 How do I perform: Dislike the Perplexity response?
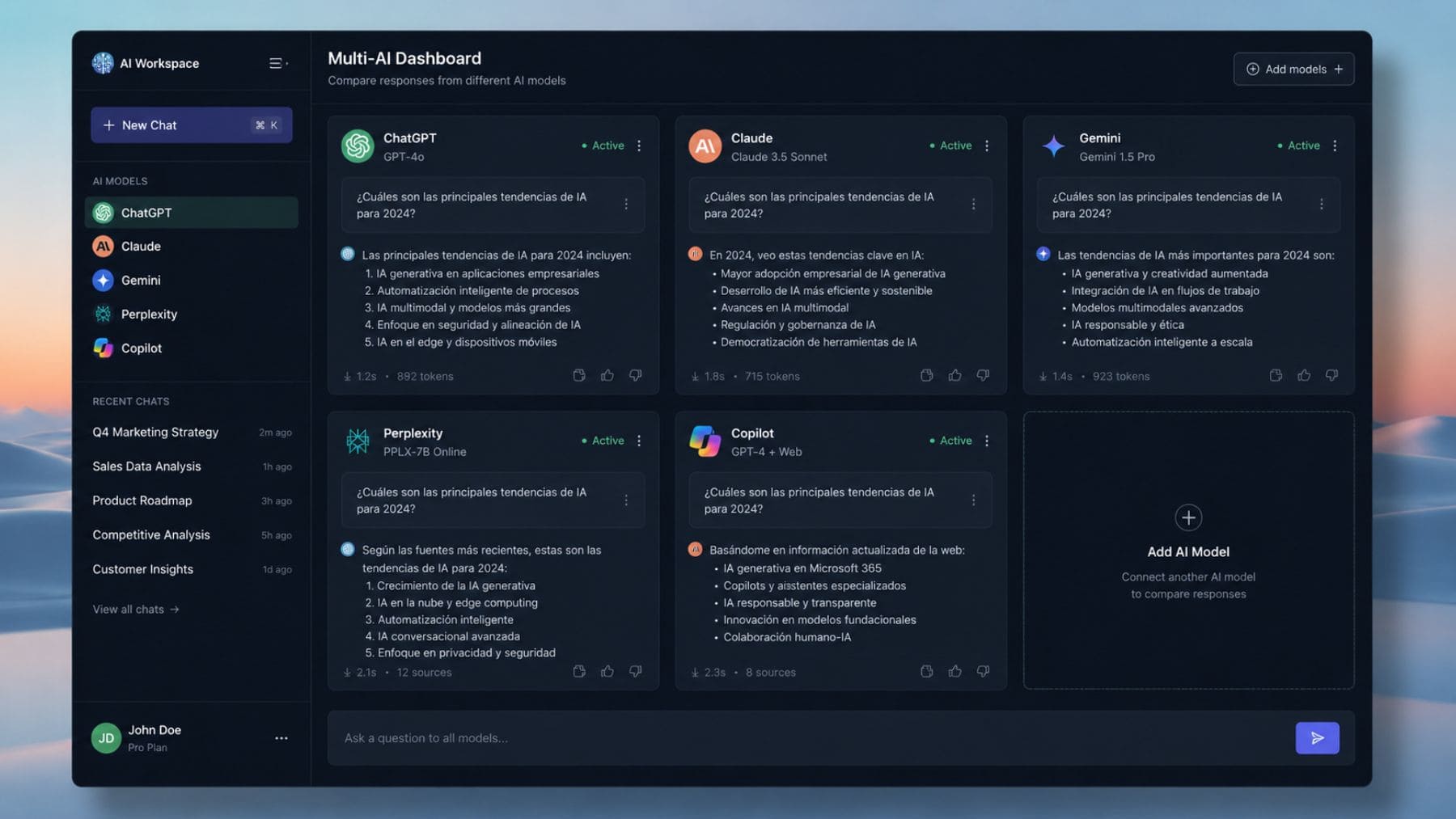coord(636,671)
